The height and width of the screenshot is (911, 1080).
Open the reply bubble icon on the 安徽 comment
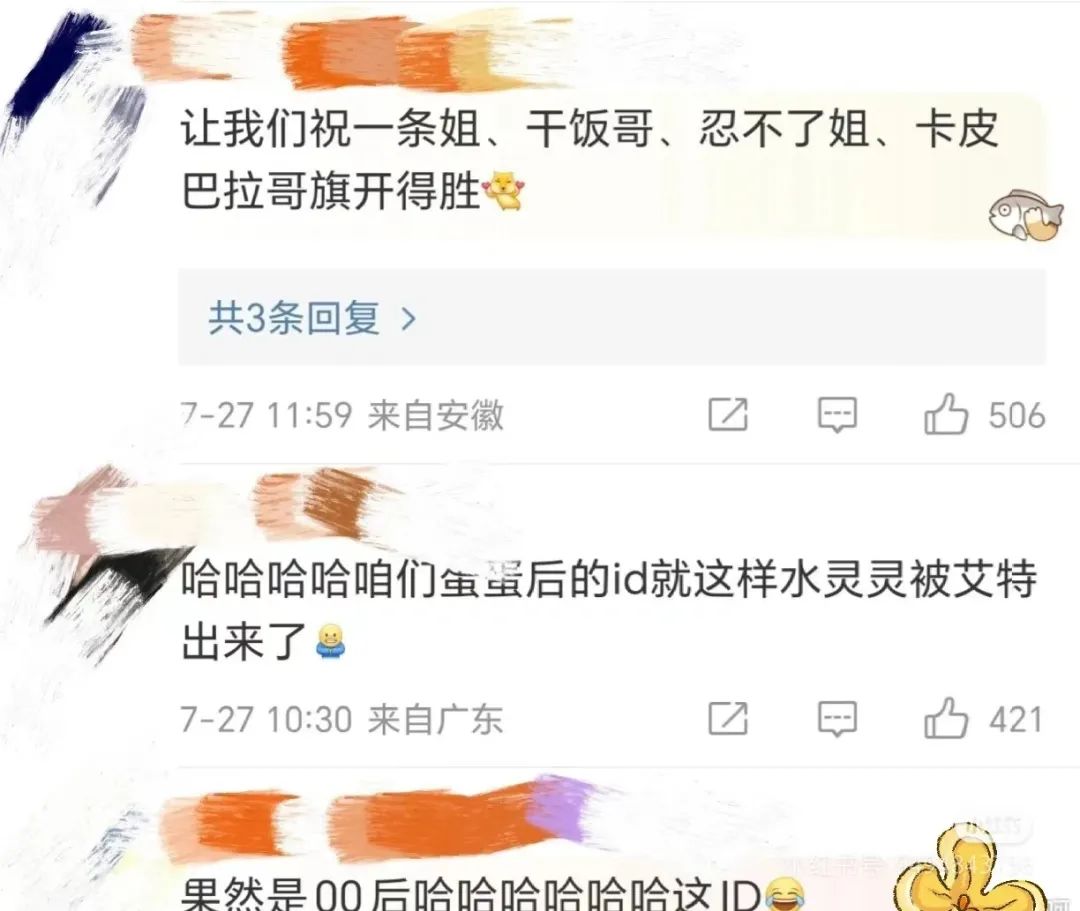pos(838,415)
